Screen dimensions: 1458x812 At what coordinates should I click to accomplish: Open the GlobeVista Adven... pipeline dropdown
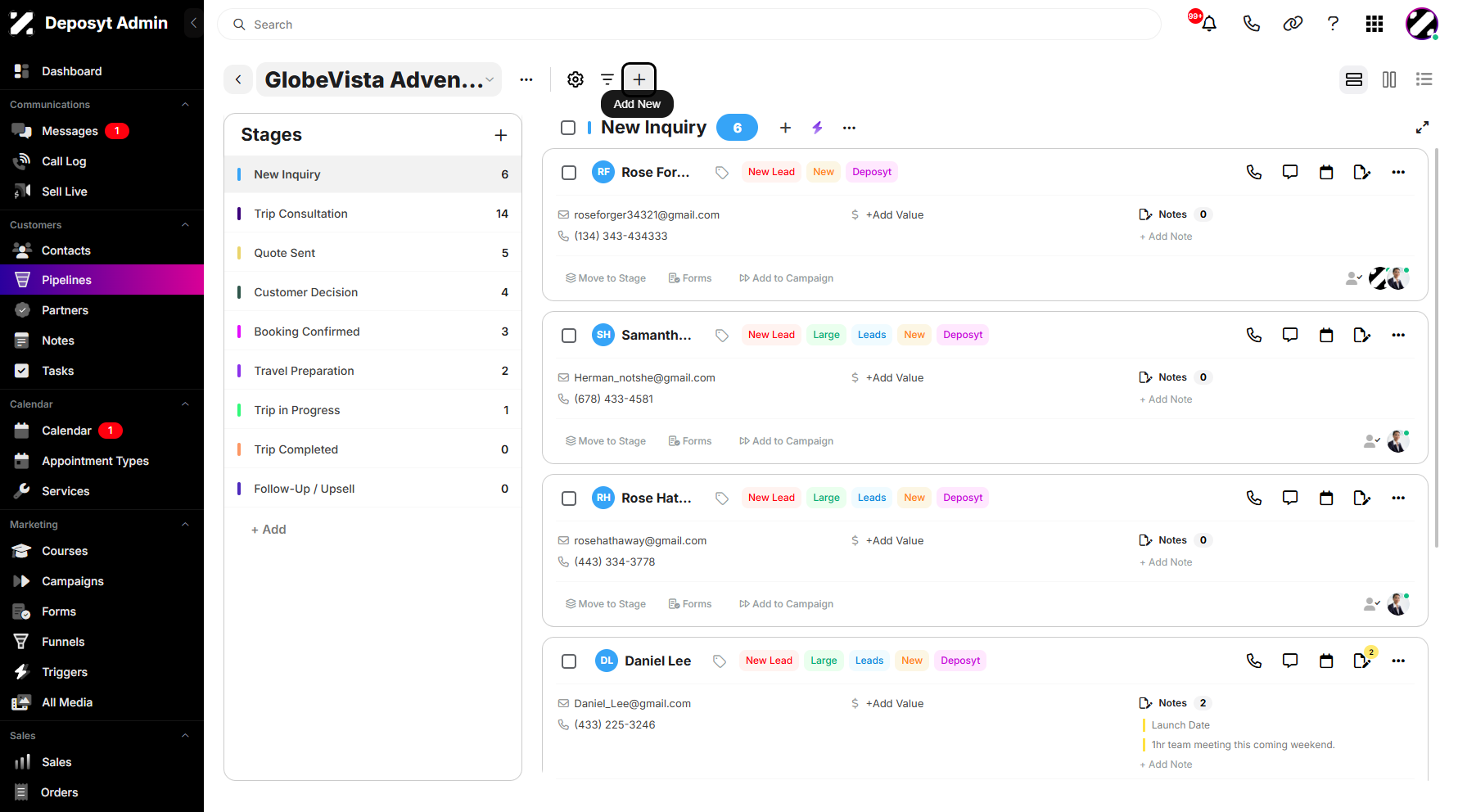[379, 79]
